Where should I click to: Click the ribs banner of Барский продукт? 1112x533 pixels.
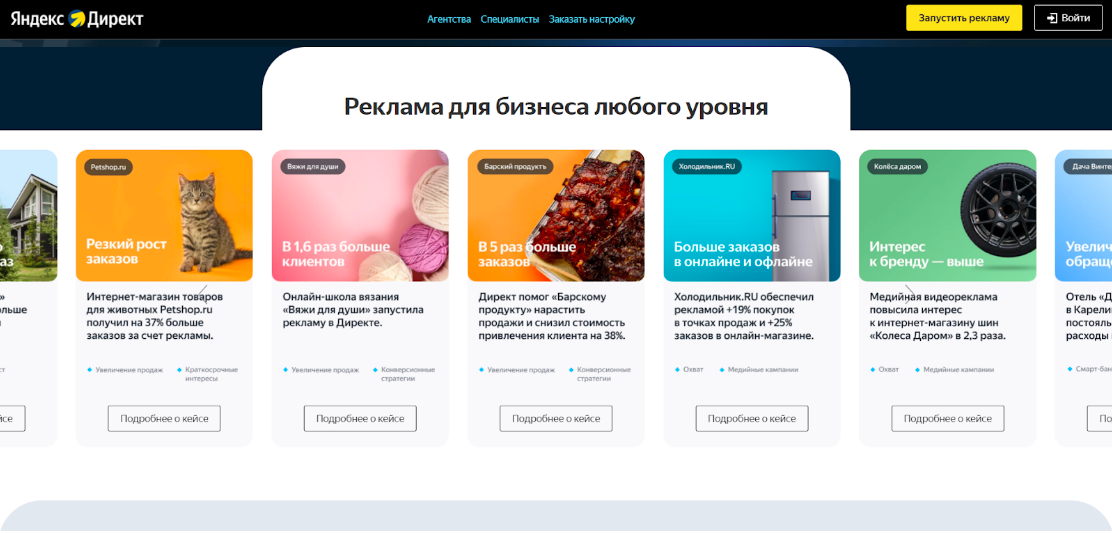click(x=556, y=215)
